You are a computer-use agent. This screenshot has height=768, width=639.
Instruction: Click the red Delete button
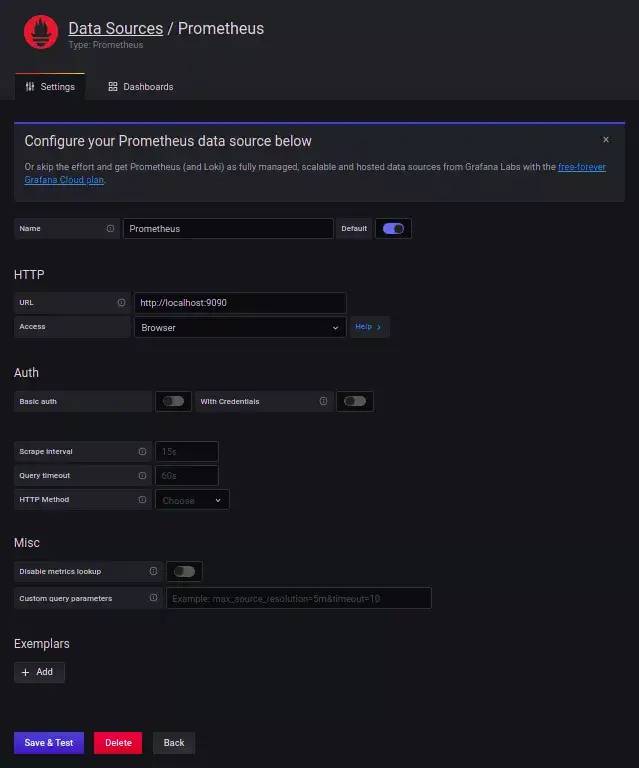point(118,743)
